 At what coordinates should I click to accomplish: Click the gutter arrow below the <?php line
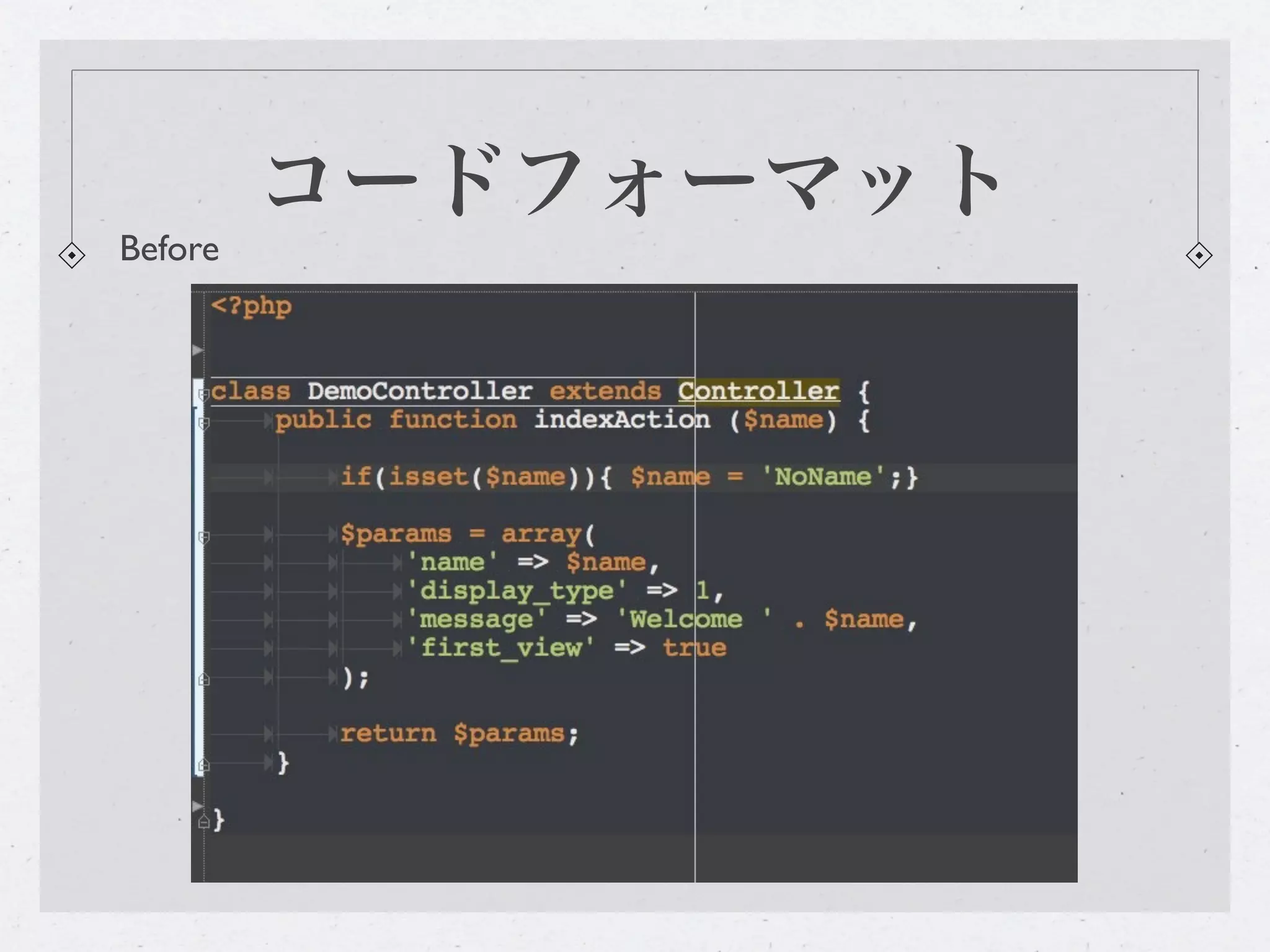[x=198, y=350]
